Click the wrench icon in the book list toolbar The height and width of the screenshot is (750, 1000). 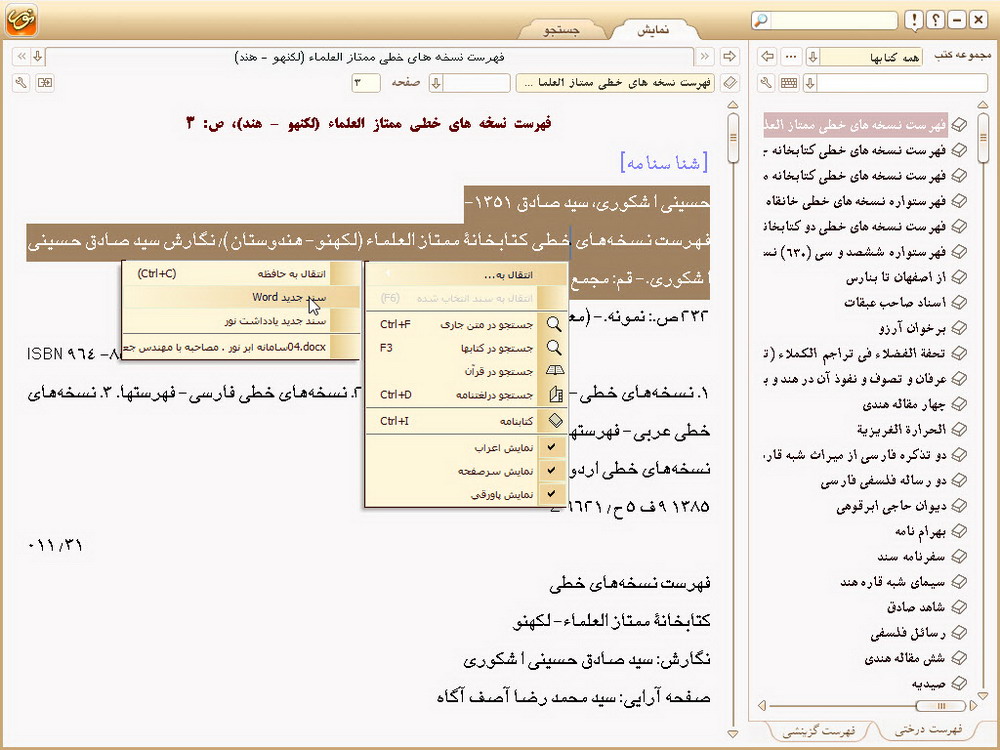pyautogui.click(x=767, y=83)
